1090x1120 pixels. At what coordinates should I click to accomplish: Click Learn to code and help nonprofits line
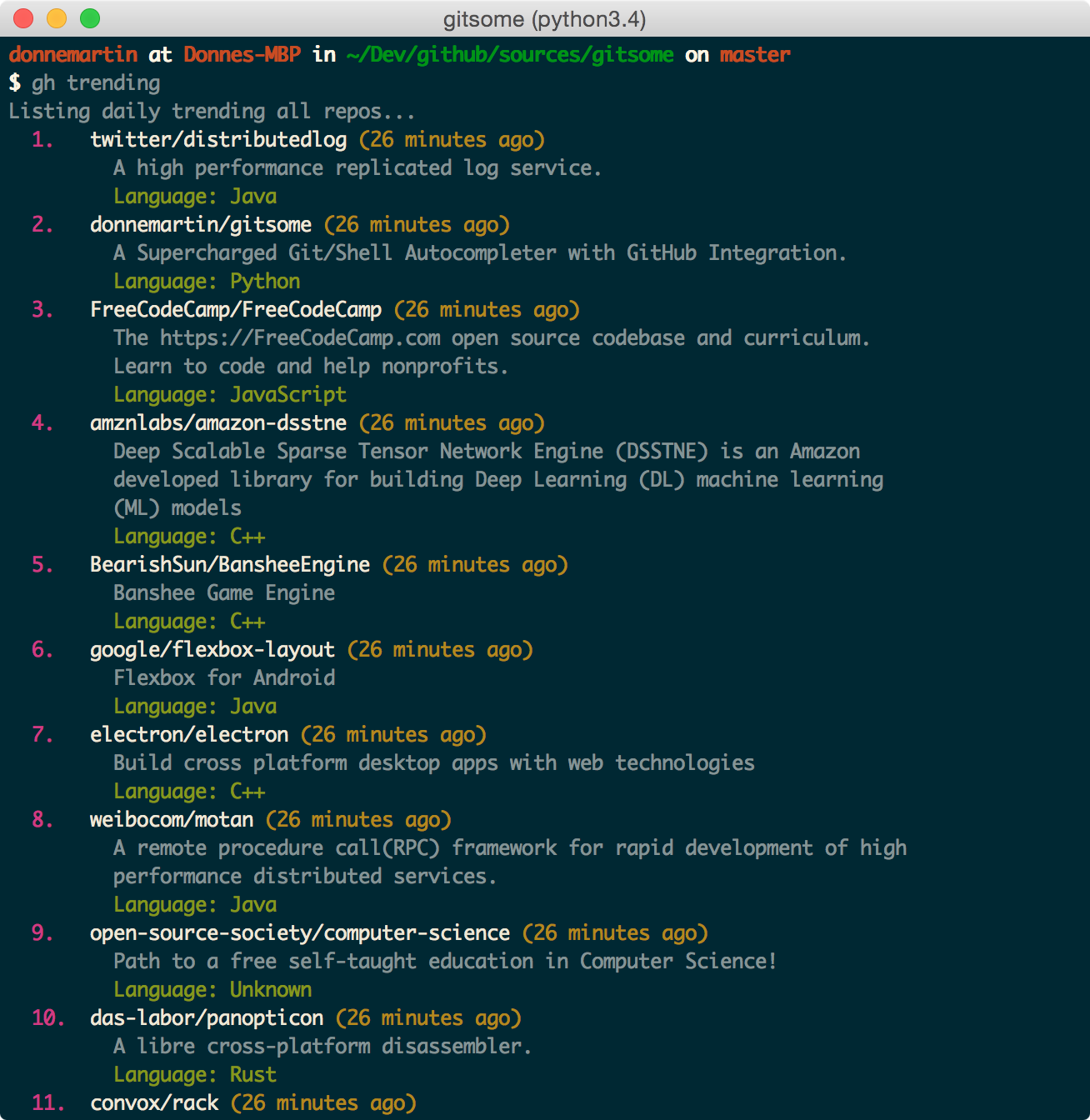pyautogui.click(x=311, y=367)
